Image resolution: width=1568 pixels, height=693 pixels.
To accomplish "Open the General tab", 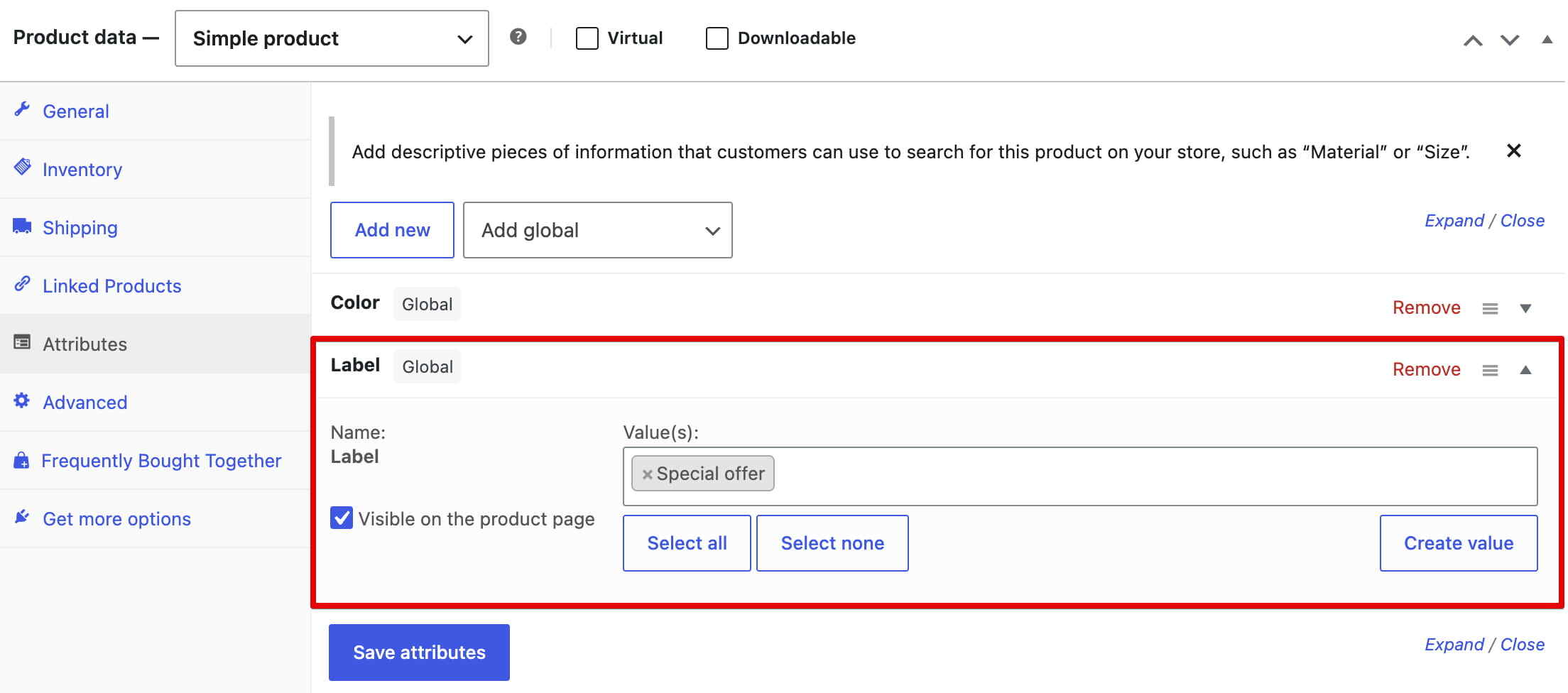I will pos(155,111).
